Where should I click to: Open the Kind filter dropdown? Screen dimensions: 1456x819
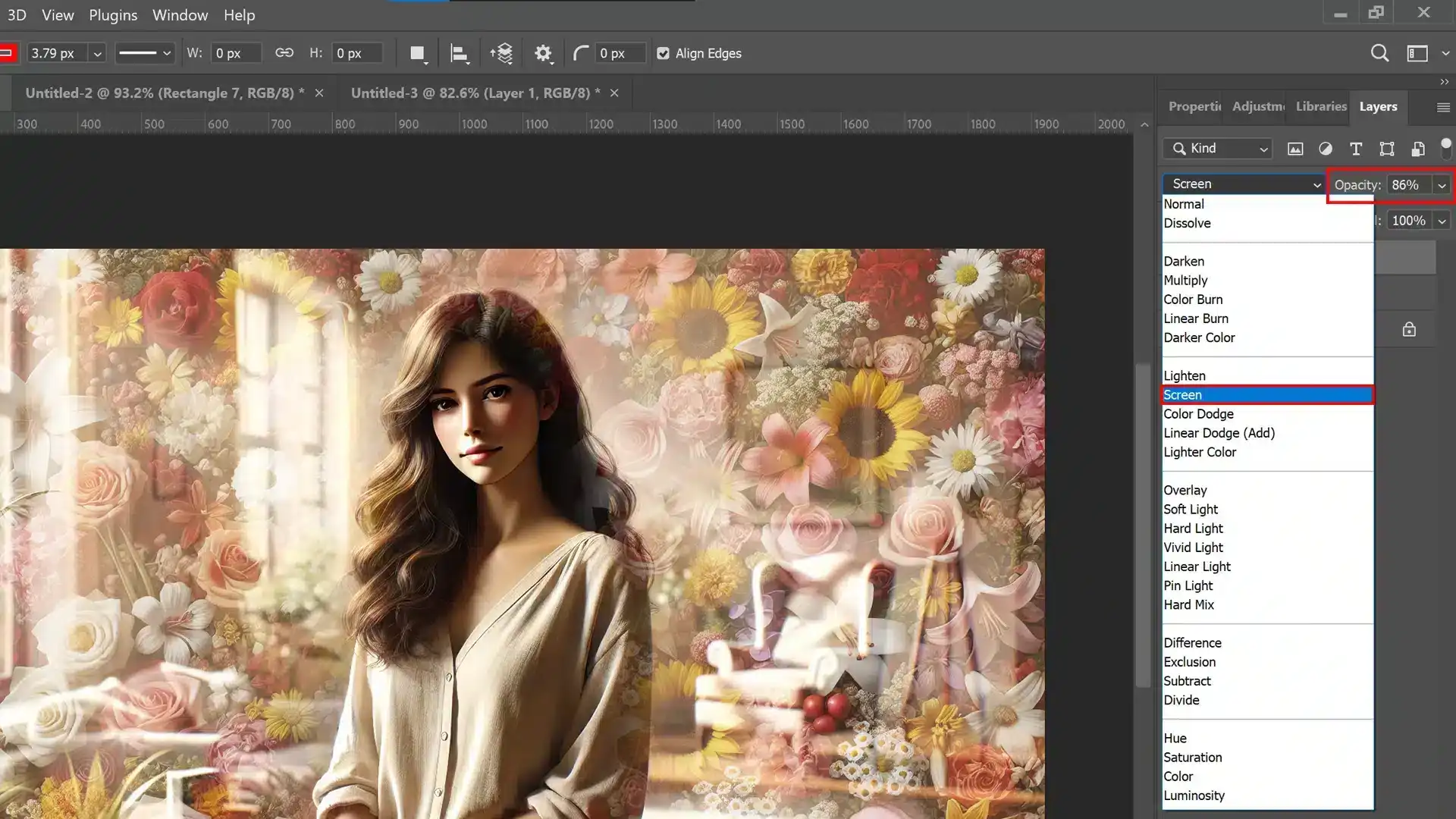[1218, 149]
